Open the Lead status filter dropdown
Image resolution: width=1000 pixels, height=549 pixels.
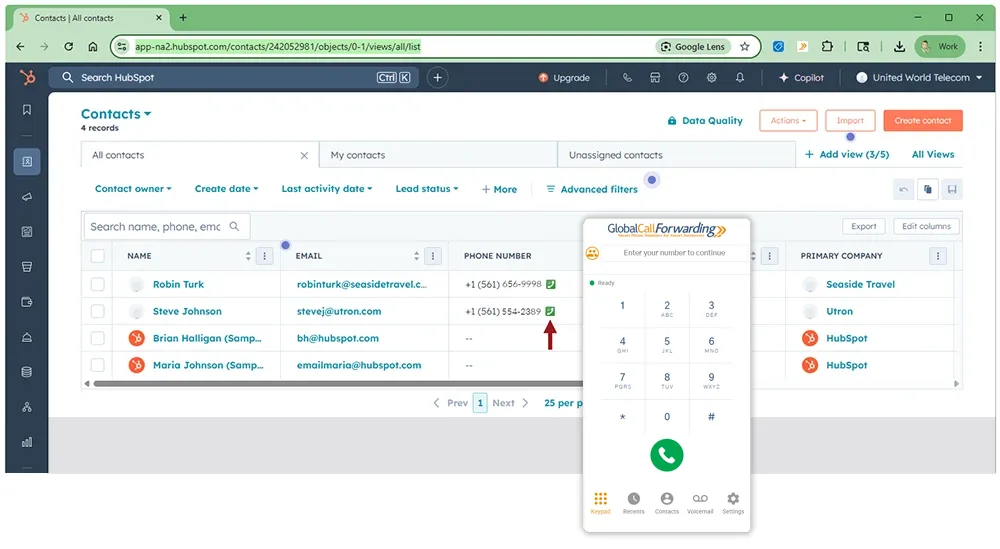click(427, 189)
